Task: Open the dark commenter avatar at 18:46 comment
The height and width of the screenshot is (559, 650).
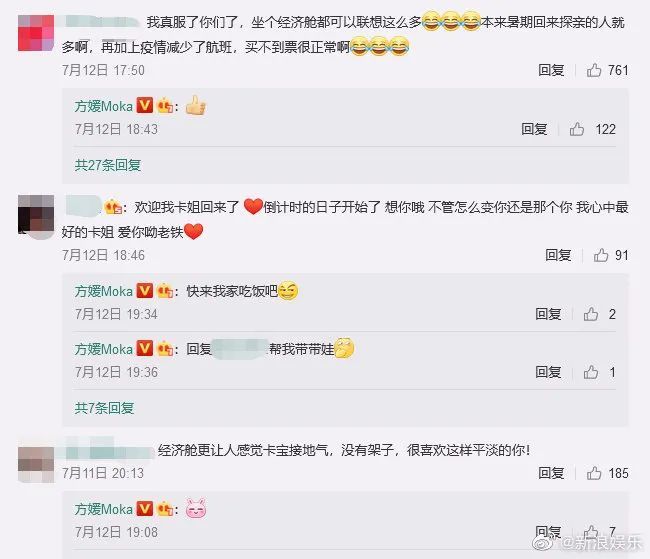Action: (36, 217)
